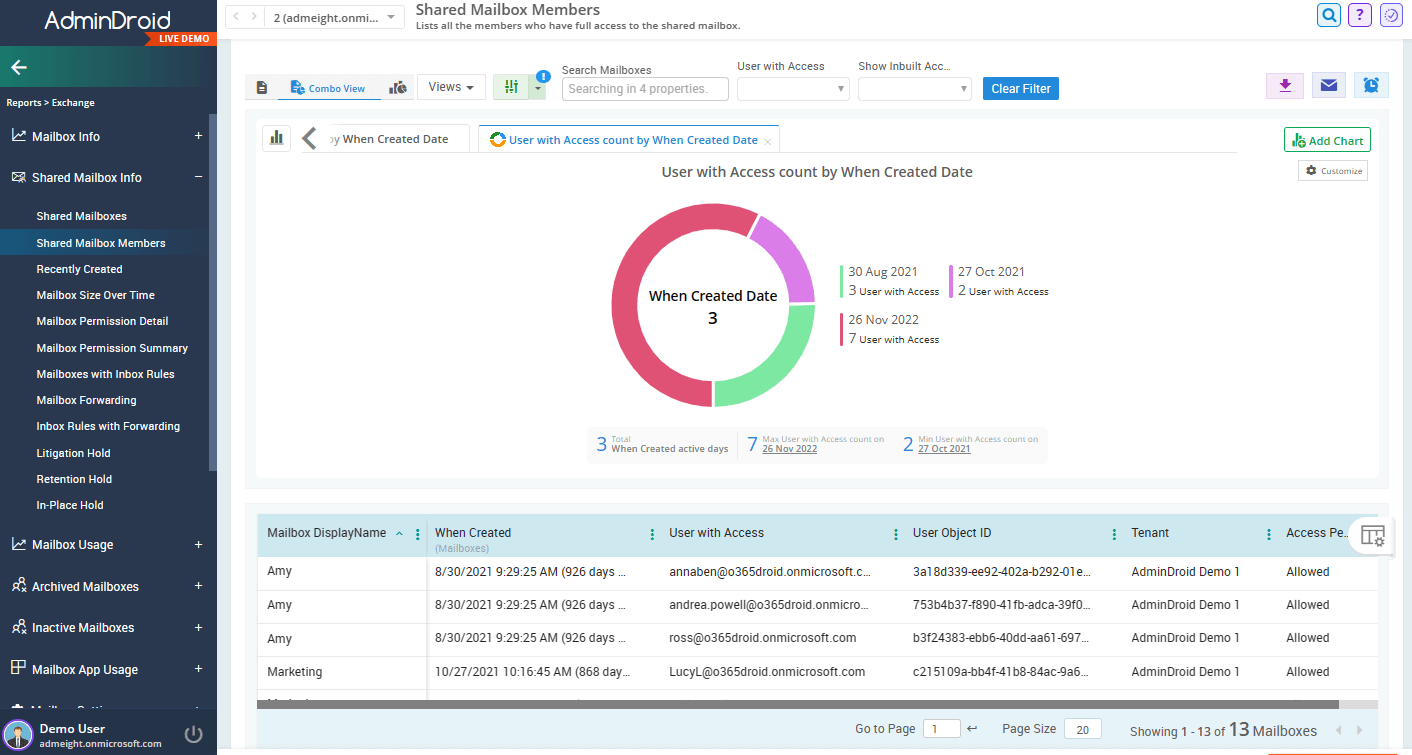
Task: Open the schedule alarm clock icon
Action: tap(1371, 86)
